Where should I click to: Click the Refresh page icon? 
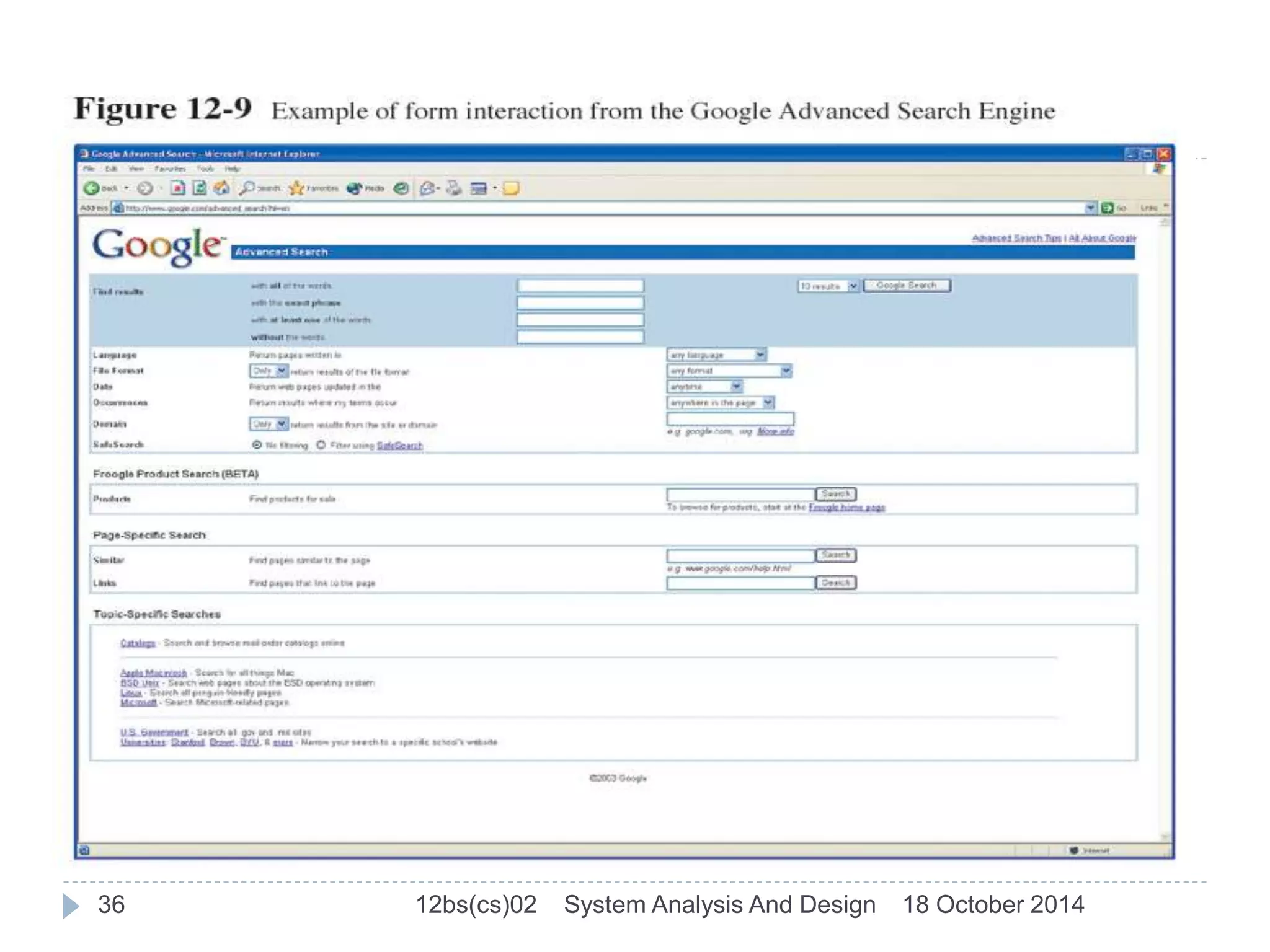(x=199, y=188)
